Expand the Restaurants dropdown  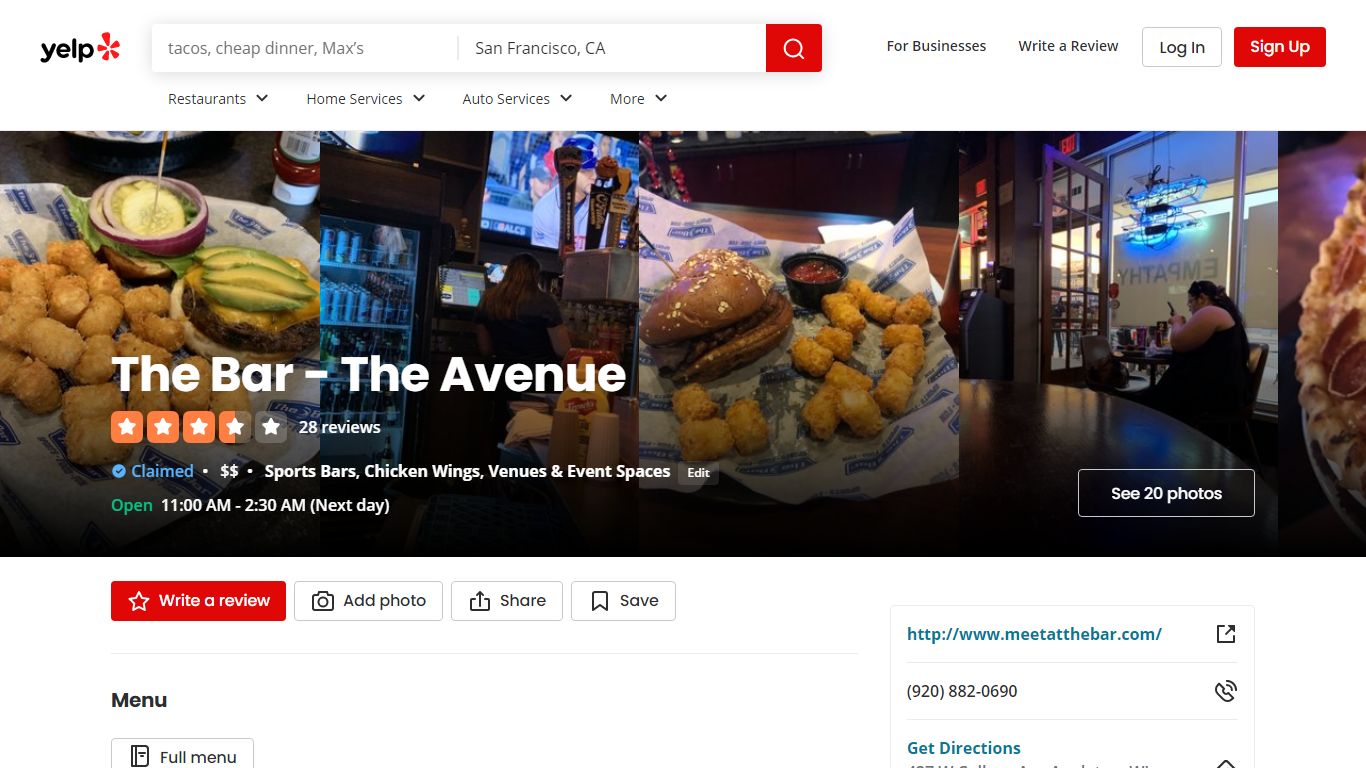pos(218,99)
